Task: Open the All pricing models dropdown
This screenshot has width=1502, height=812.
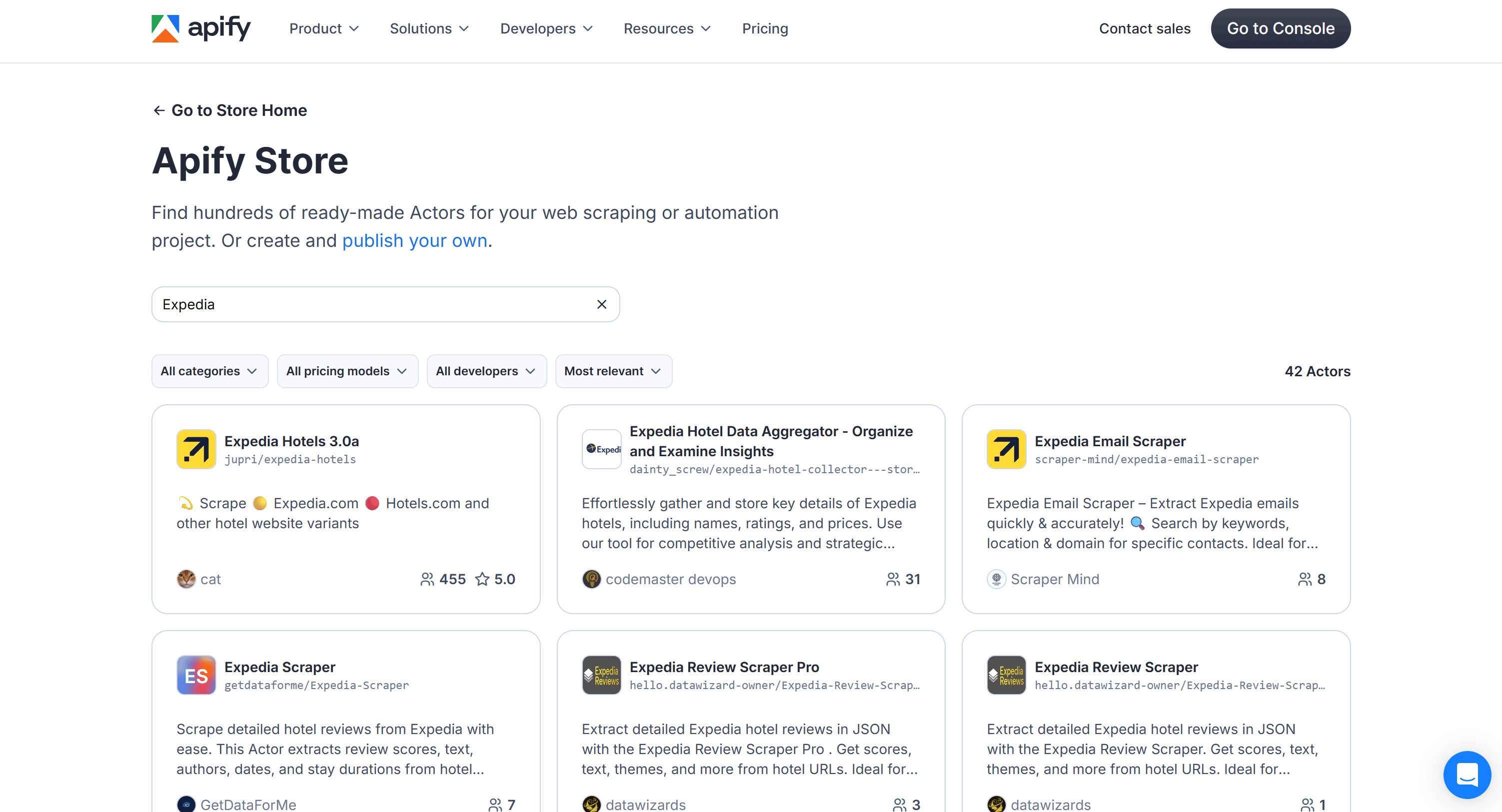Action: (347, 371)
